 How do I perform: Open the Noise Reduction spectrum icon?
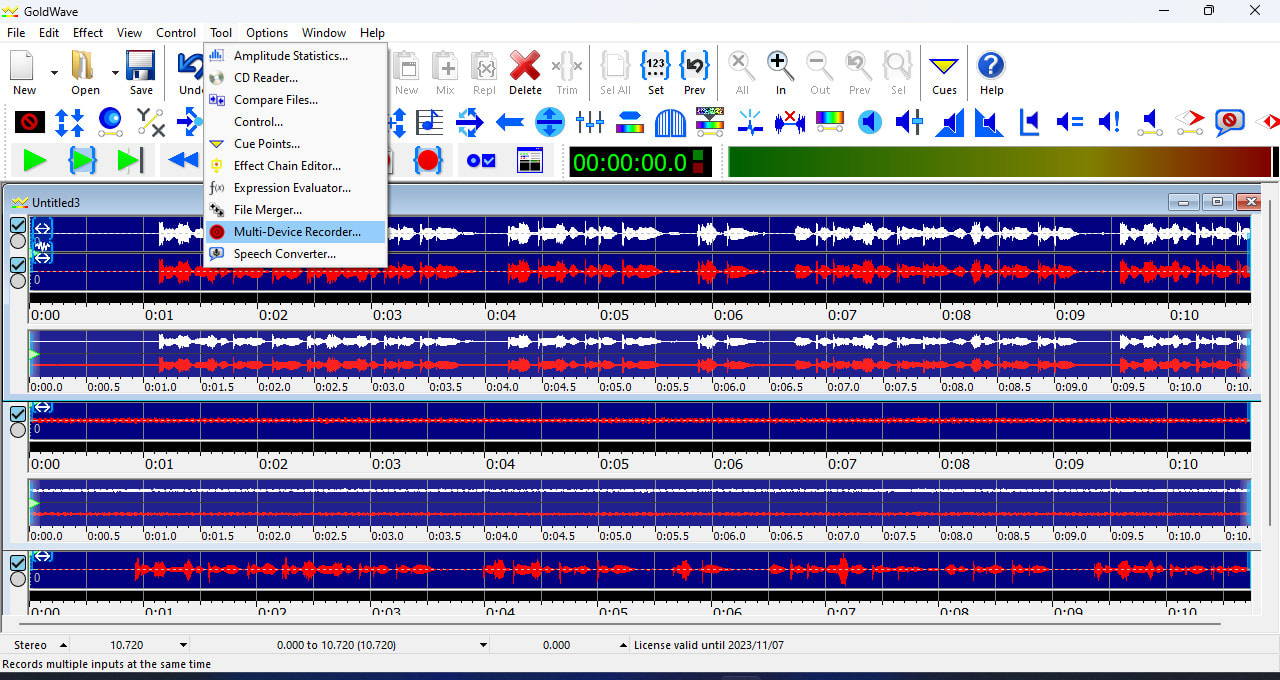point(710,123)
